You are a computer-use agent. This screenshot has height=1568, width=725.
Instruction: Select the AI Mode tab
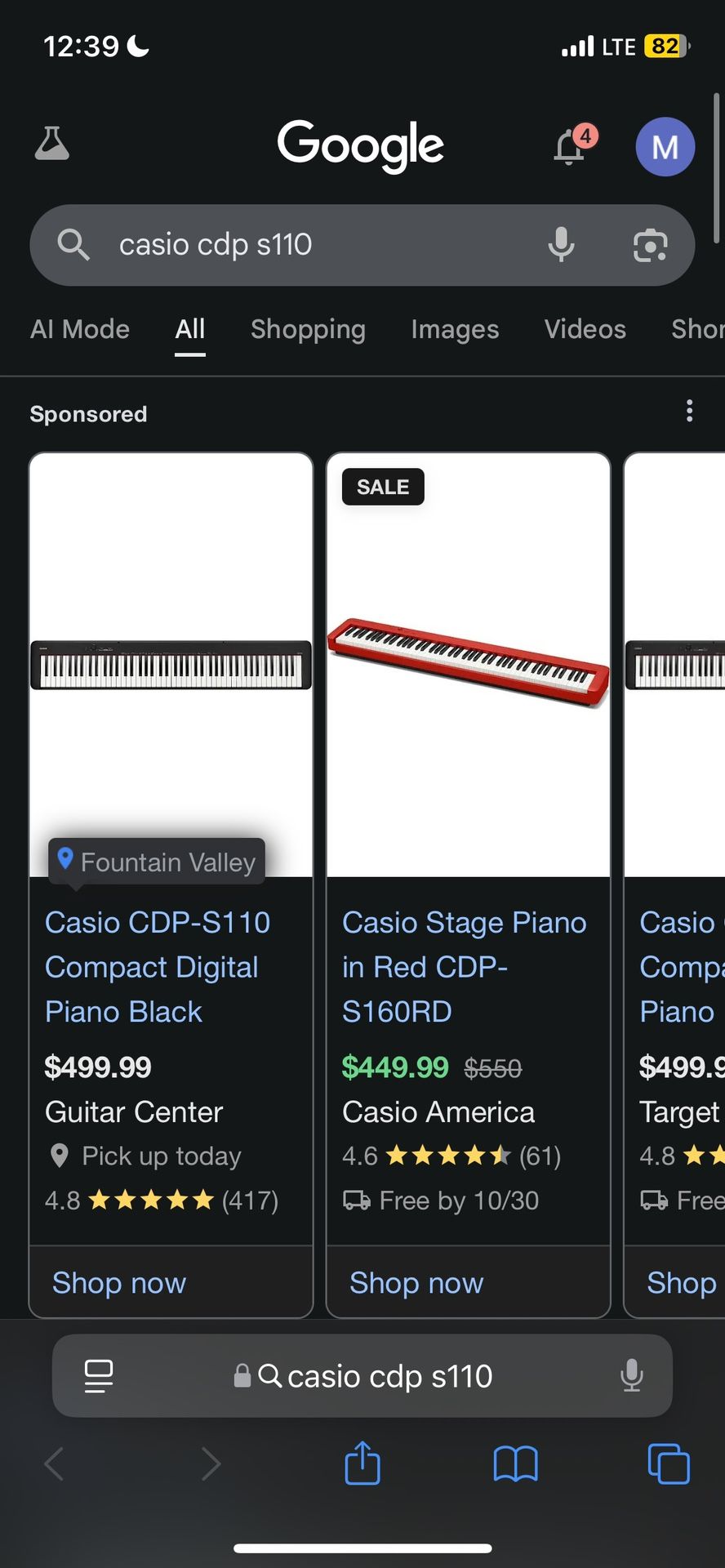[79, 330]
